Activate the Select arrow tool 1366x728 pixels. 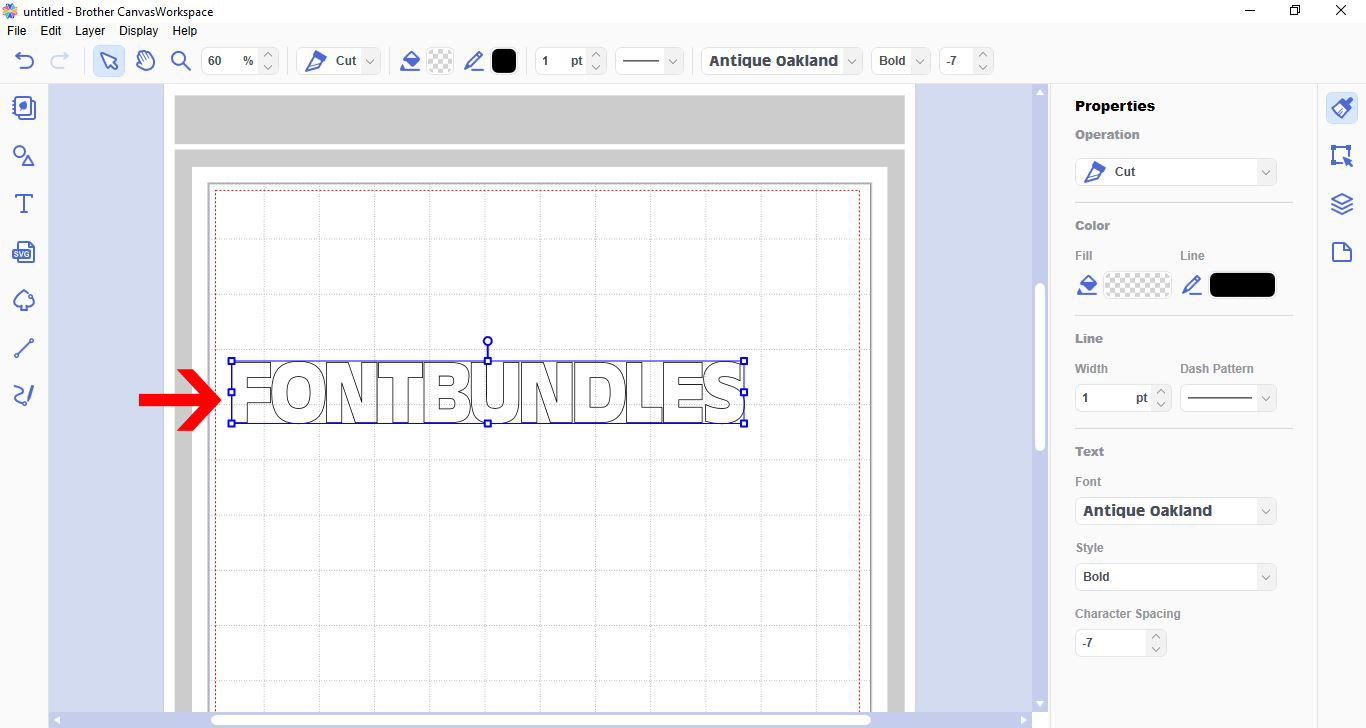pyautogui.click(x=109, y=61)
